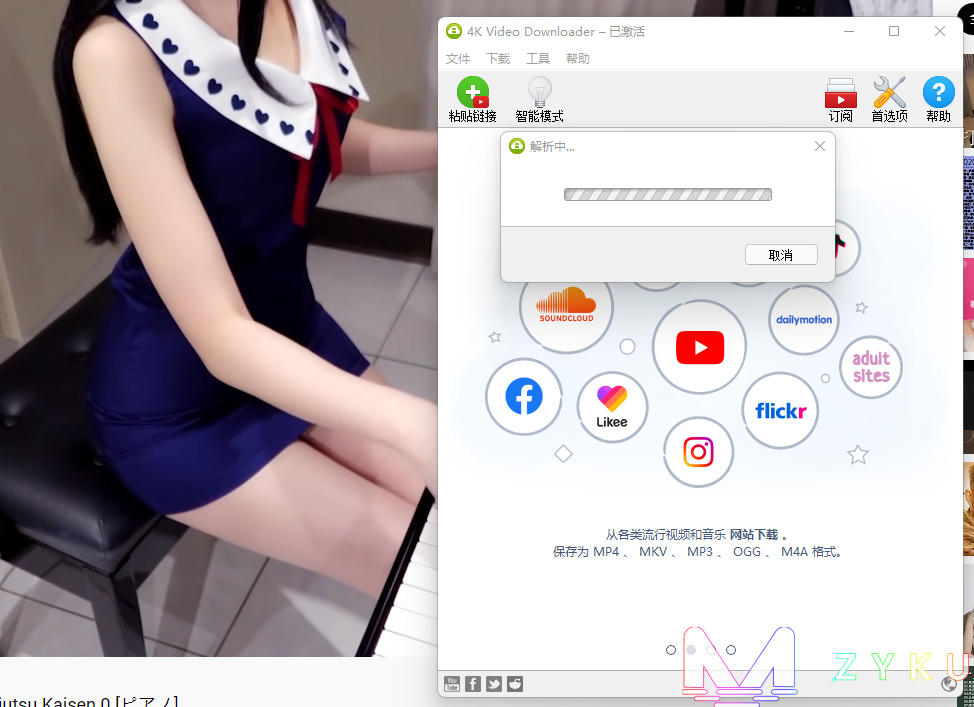
Task: Open Preferences (首选项) tools icon
Action: point(889,93)
